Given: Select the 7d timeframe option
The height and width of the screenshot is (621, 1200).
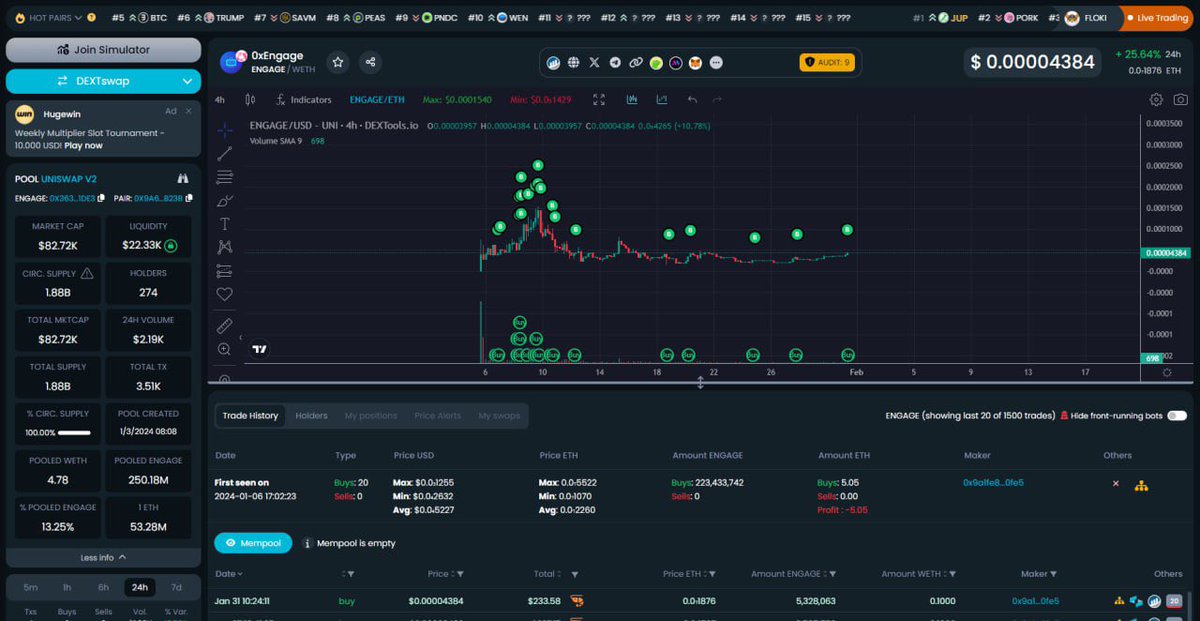Looking at the screenshot, I should coord(177,587).
